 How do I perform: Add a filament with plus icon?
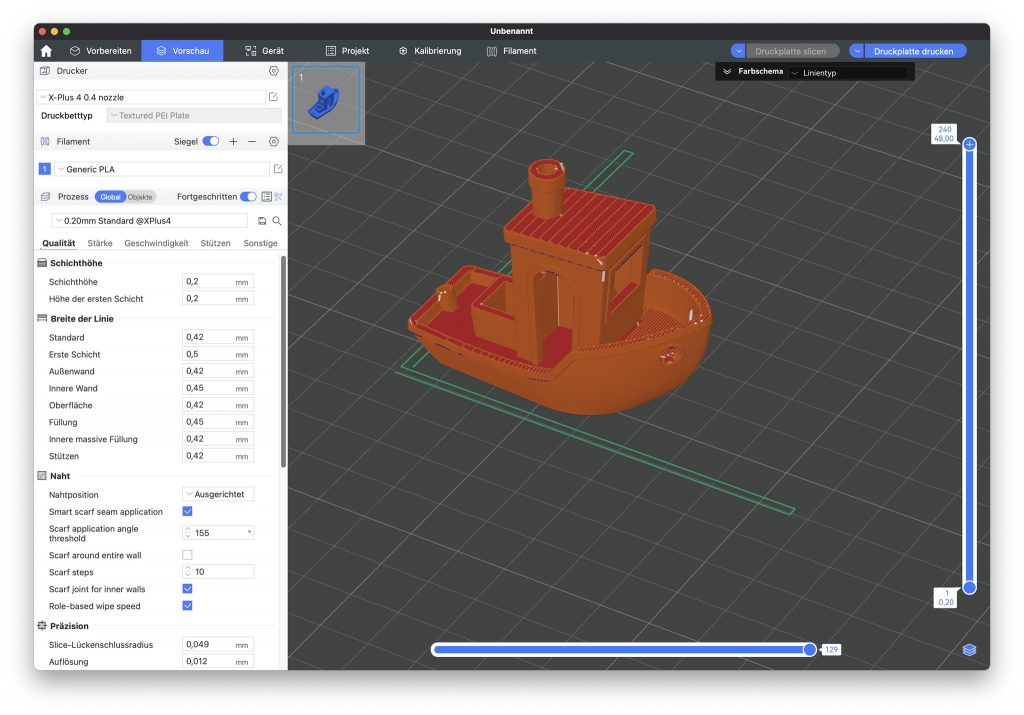[x=233, y=142]
